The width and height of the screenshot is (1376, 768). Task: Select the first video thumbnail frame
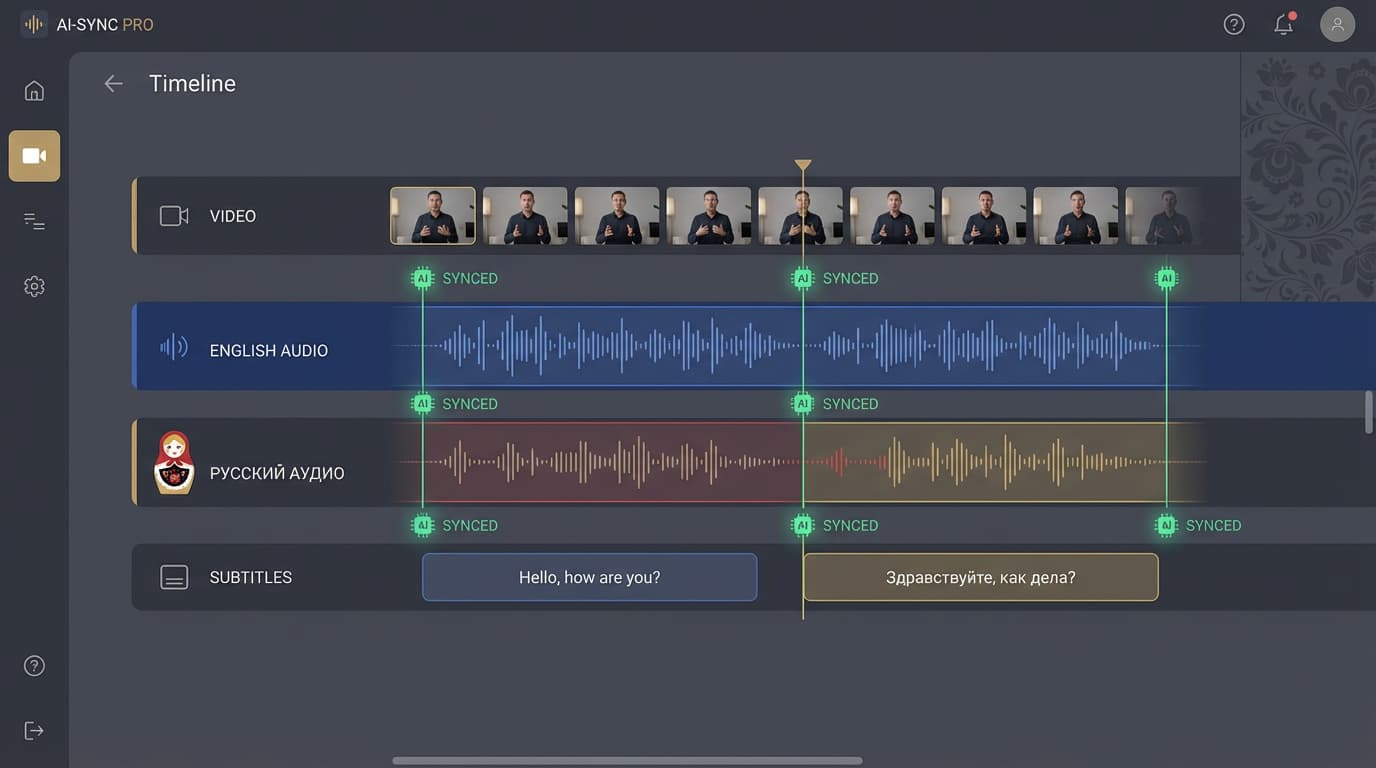click(433, 216)
